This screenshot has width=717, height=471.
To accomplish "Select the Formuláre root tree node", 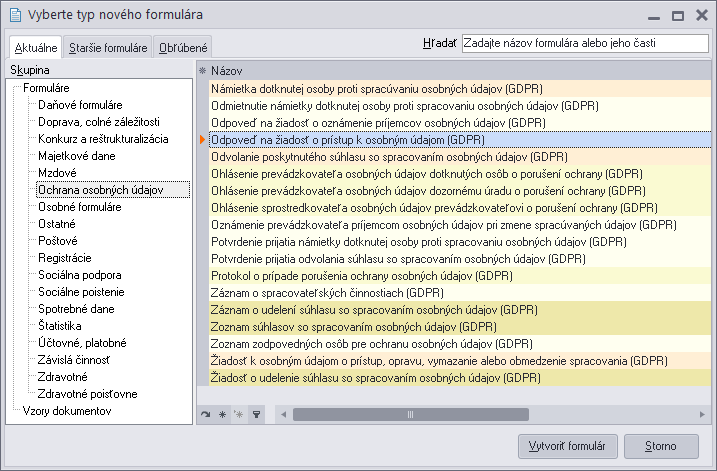I will coord(46,88).
